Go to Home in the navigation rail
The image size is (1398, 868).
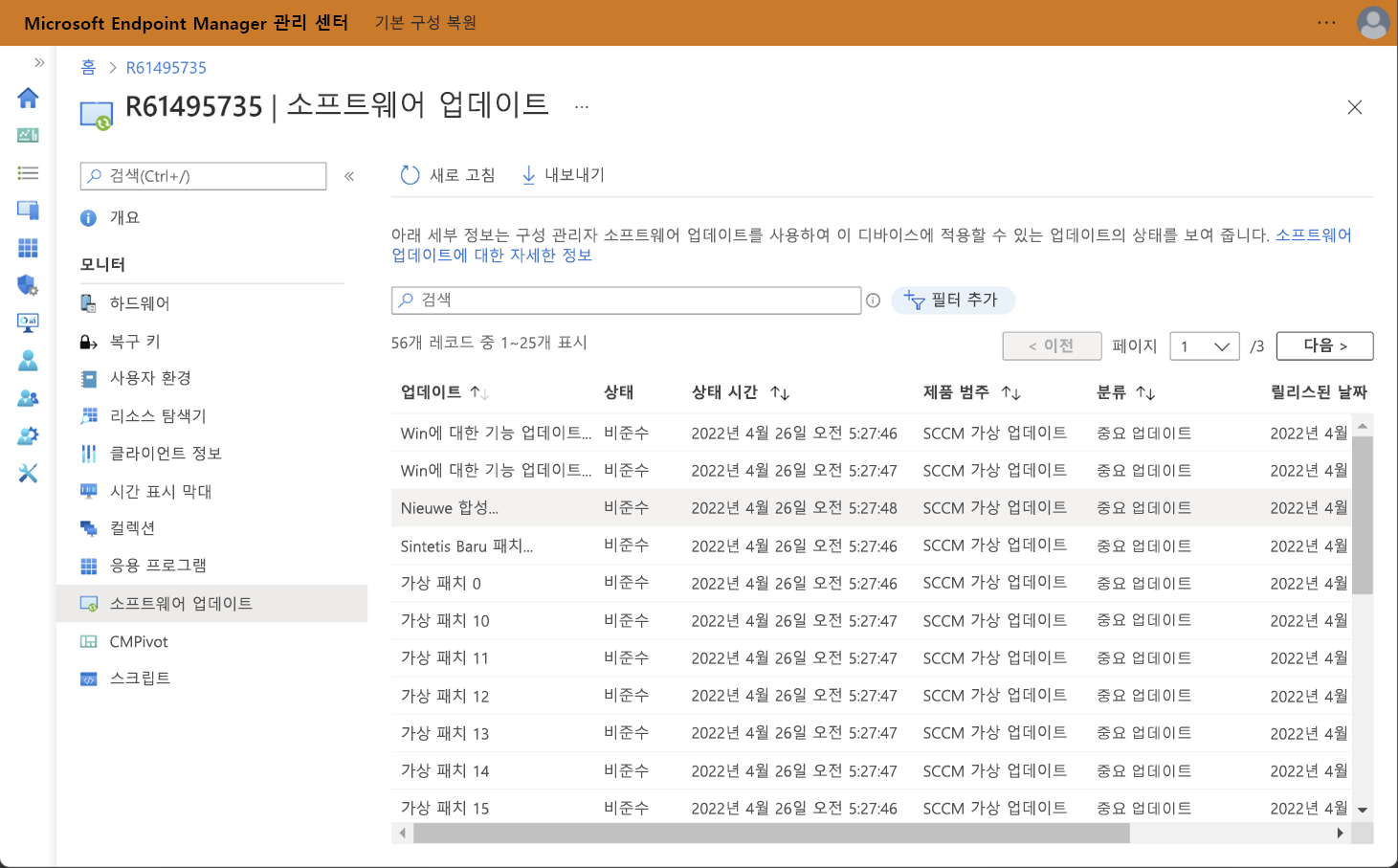28,98
